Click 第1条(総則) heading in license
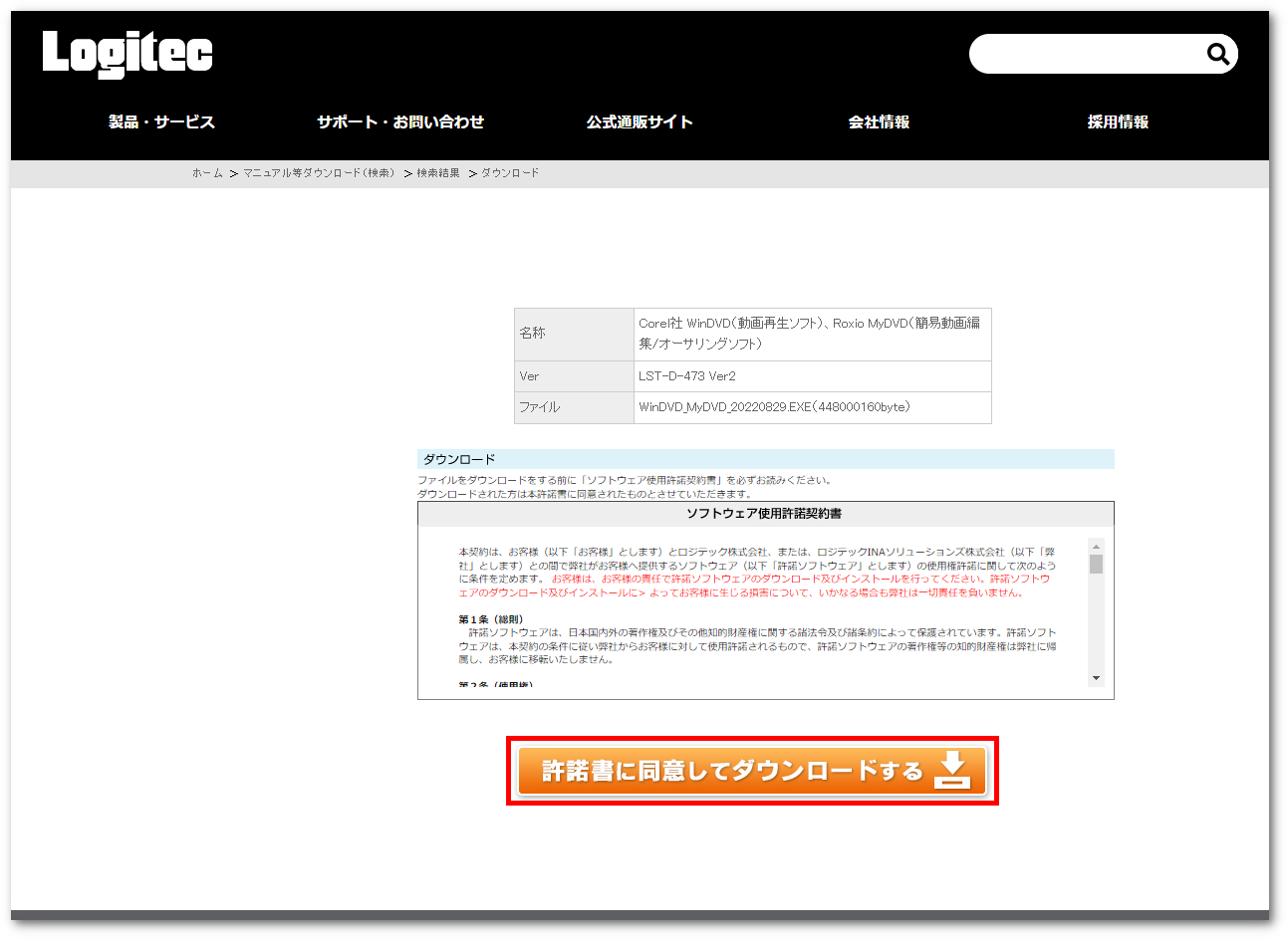 490,619
